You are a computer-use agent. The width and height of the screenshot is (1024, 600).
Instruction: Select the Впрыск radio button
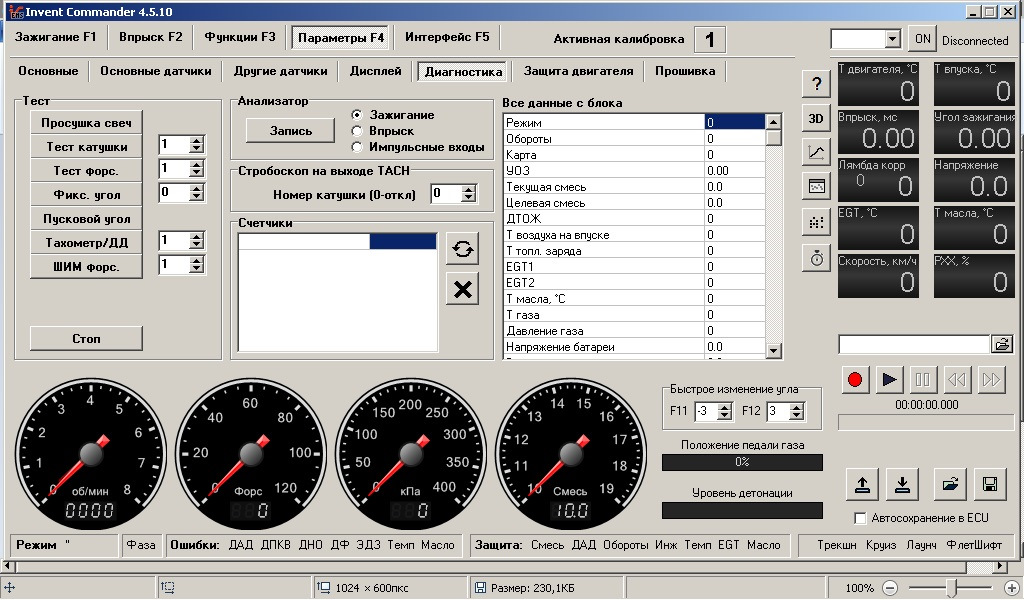tap(356, 131)
